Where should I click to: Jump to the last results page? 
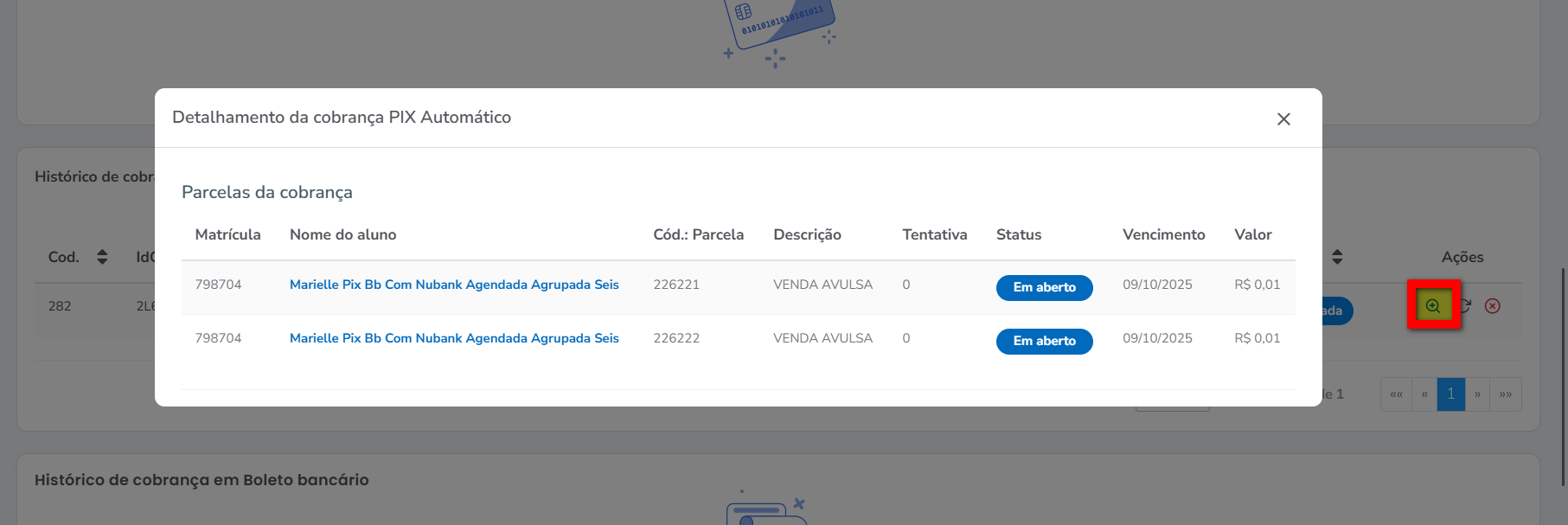click(1506, 394)
